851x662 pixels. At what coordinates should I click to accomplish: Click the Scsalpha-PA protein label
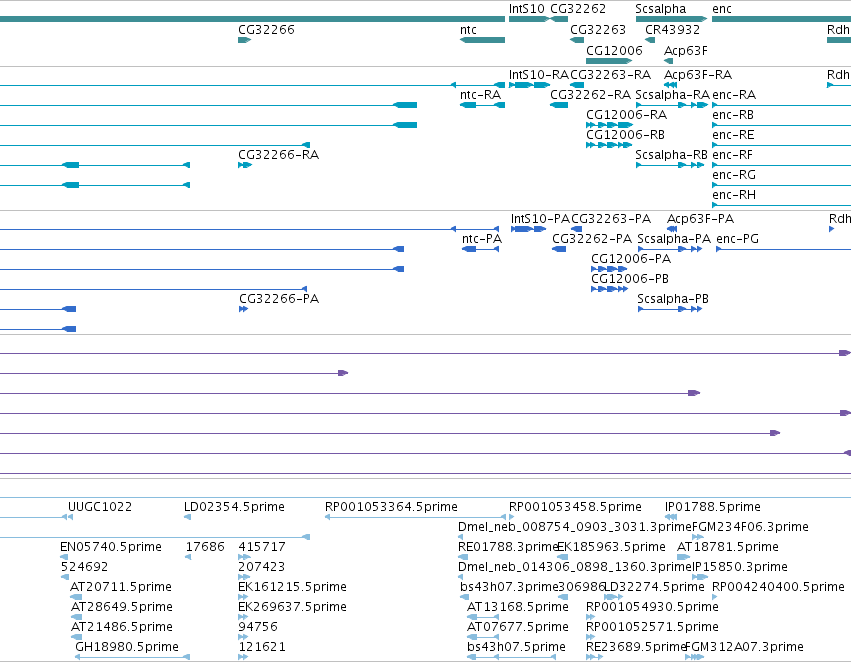coord(674,239)
